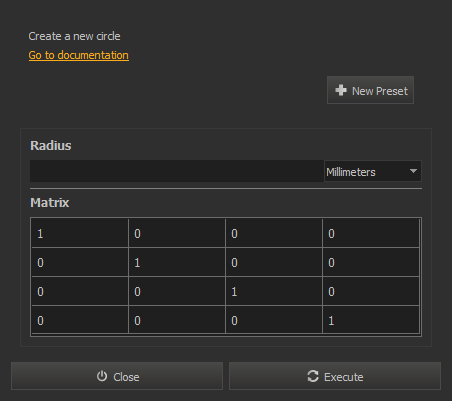
Task: Select matrix cell row one column one
Action: (80, 233)
